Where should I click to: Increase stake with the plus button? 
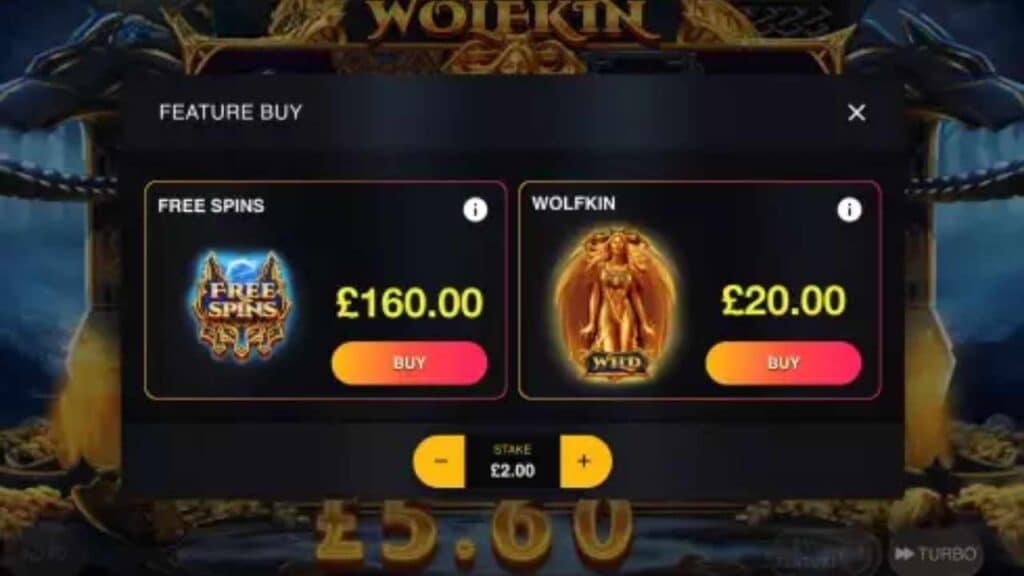tap(585, 462)
